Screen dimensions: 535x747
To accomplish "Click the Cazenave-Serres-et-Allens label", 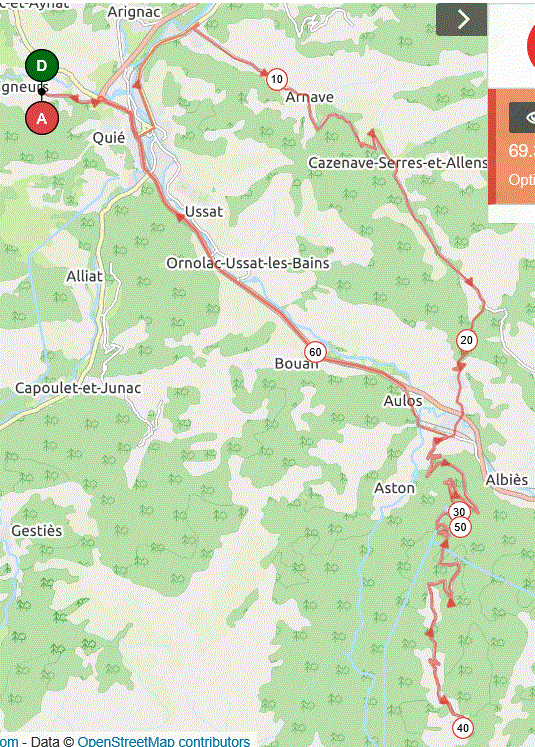I will point(398,163).
